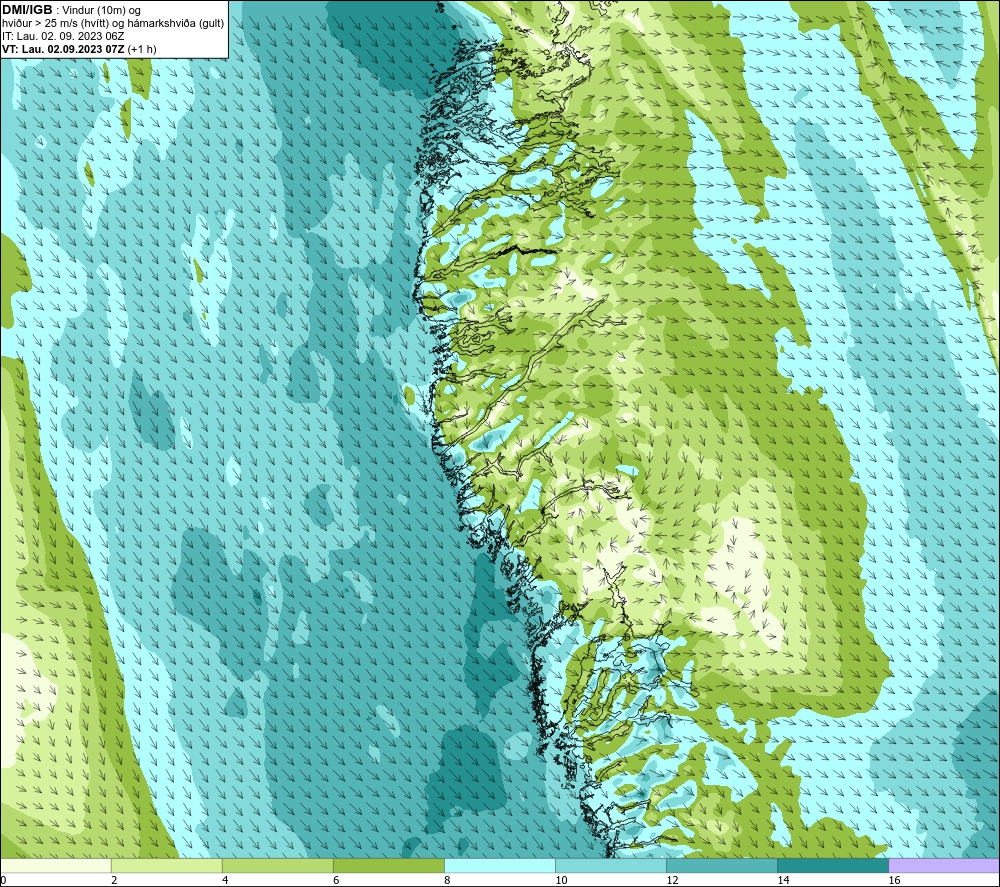The image size is (1000, 887).
Task: Click the legend label '14'
Action: point(783,880)
